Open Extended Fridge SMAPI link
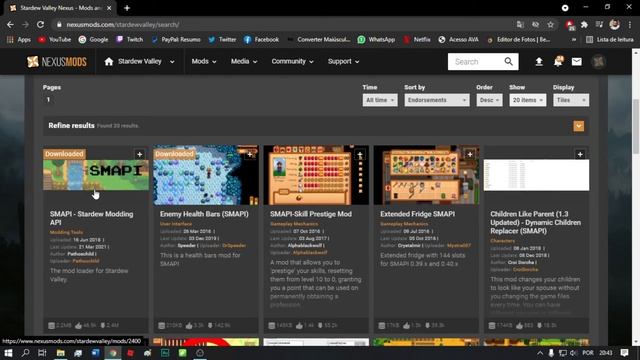The image size is (640, 360). pyautogui.click(x=417, y=214)
